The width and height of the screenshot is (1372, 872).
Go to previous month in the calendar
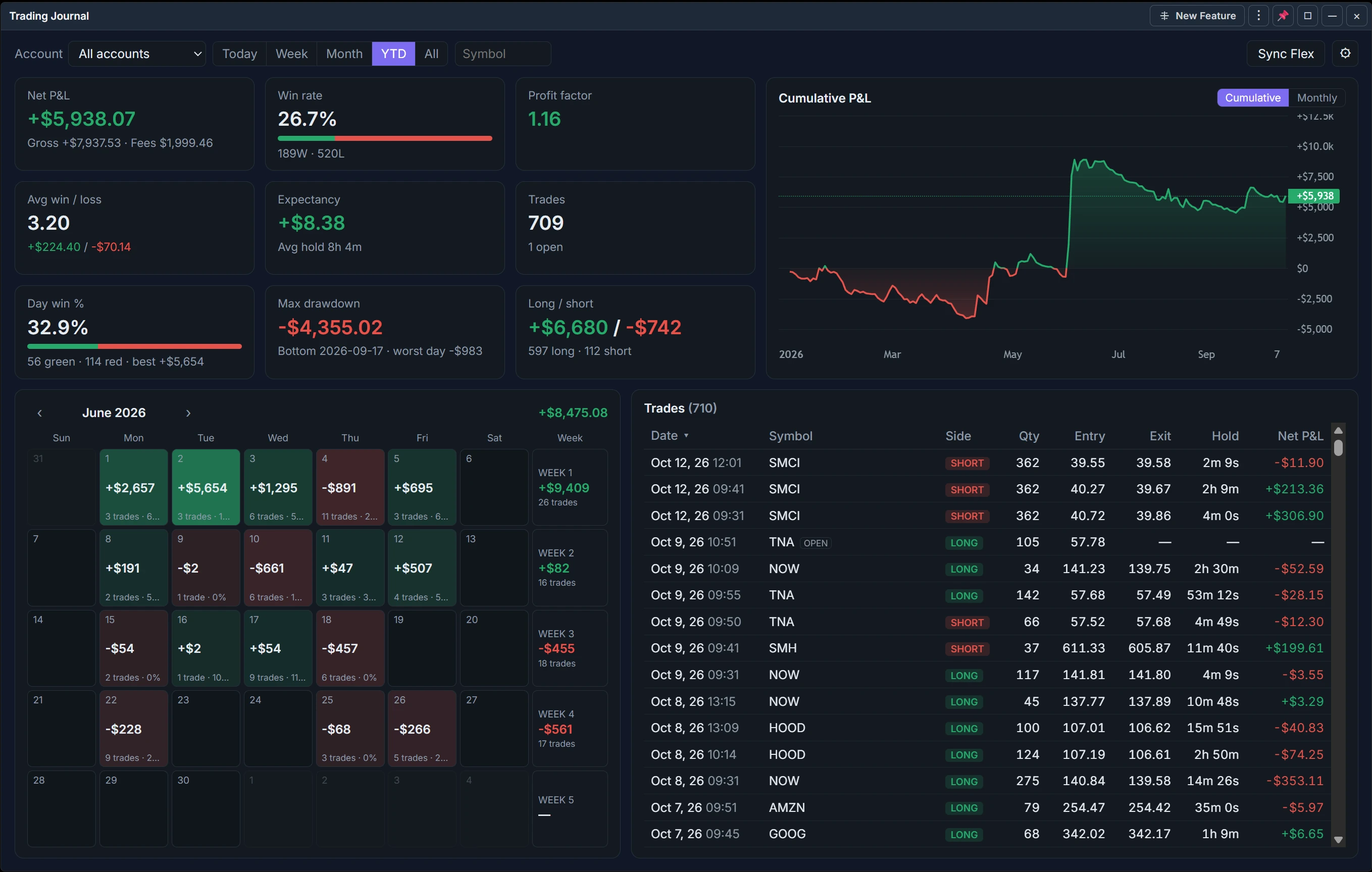[39, 413]
